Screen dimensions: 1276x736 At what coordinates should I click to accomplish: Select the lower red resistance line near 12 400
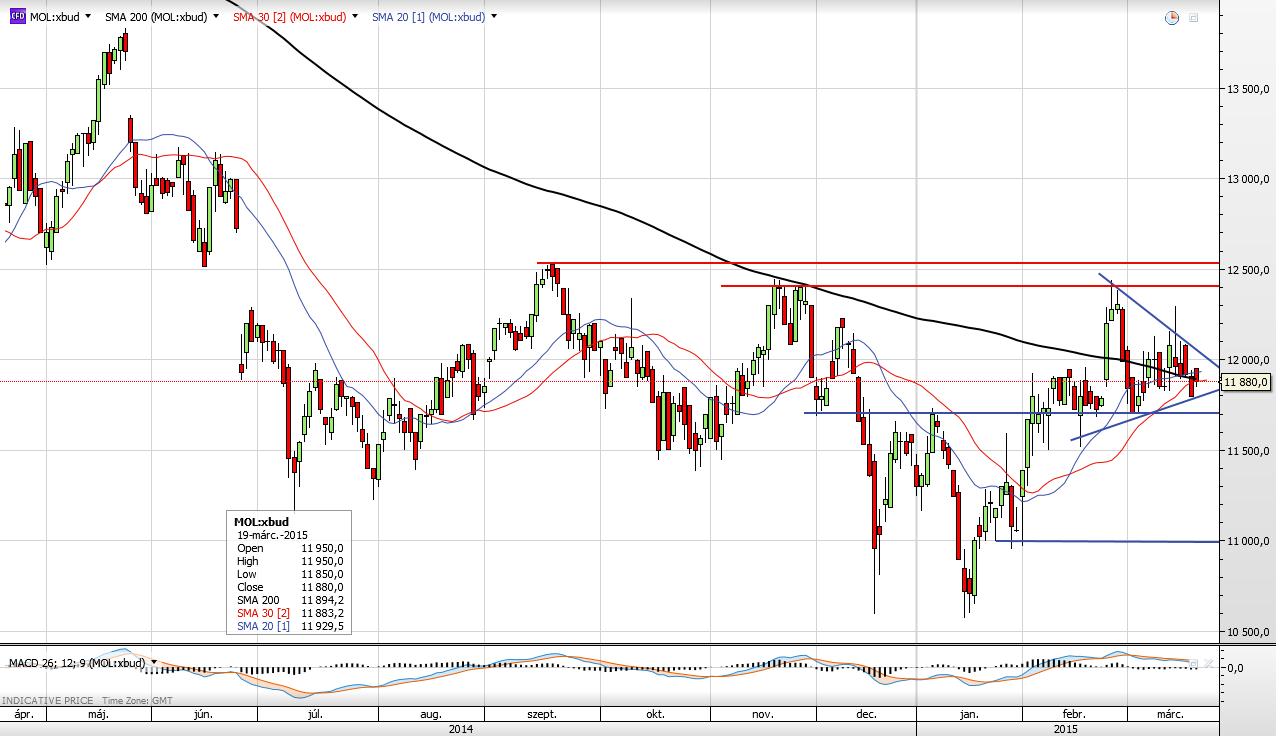click(969, 286)
